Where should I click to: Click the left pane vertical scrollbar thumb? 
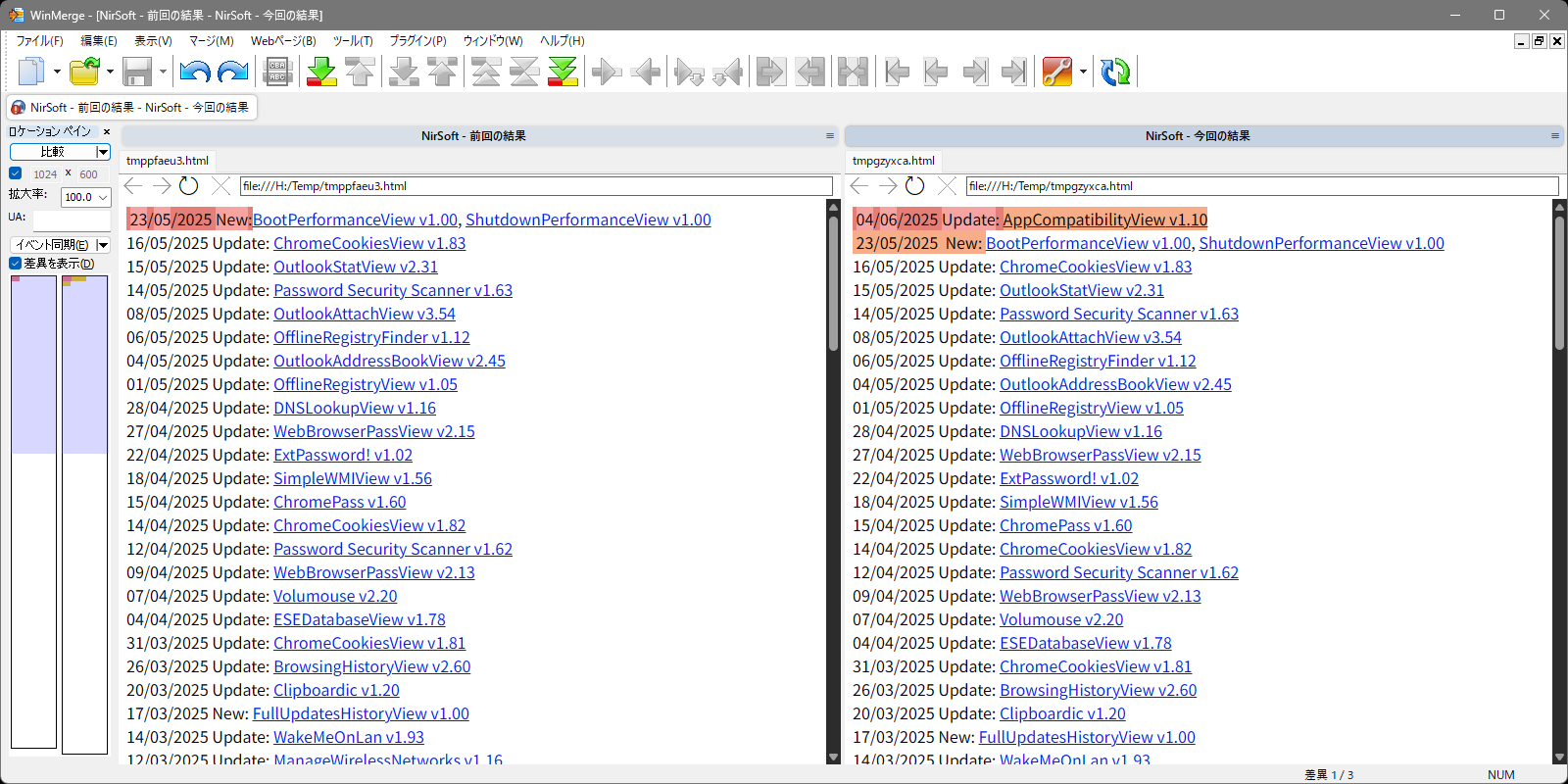pos(834,283)
